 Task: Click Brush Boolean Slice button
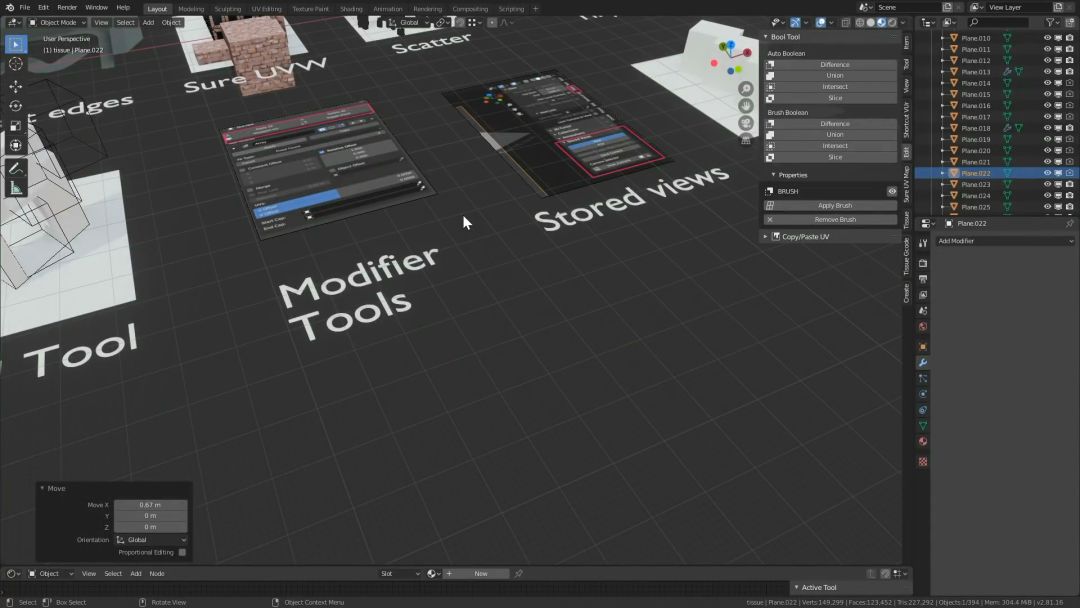(x=830, y=157)
